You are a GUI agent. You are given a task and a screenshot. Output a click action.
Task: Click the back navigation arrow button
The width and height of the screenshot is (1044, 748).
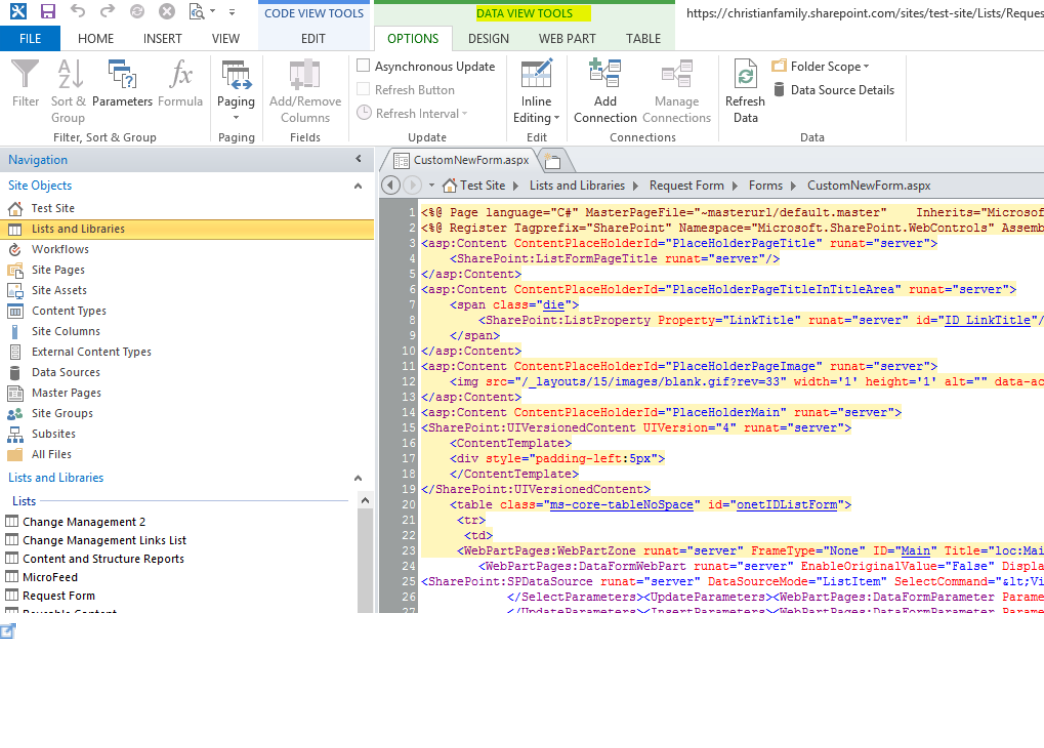coord(391,186)
